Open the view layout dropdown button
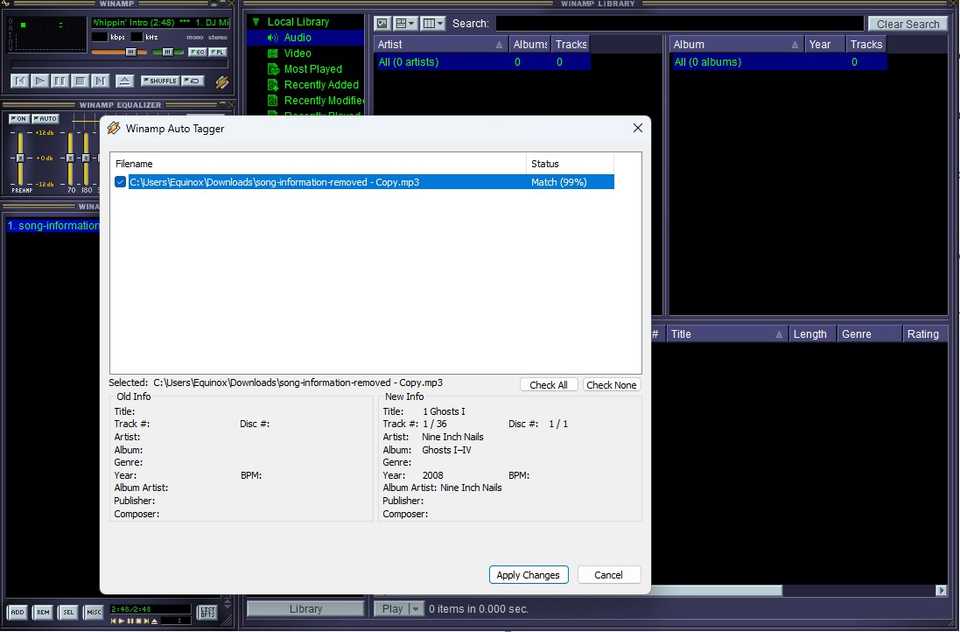This screenshot has width=960, height=632. pyautogui.click(x=405, y=23)
